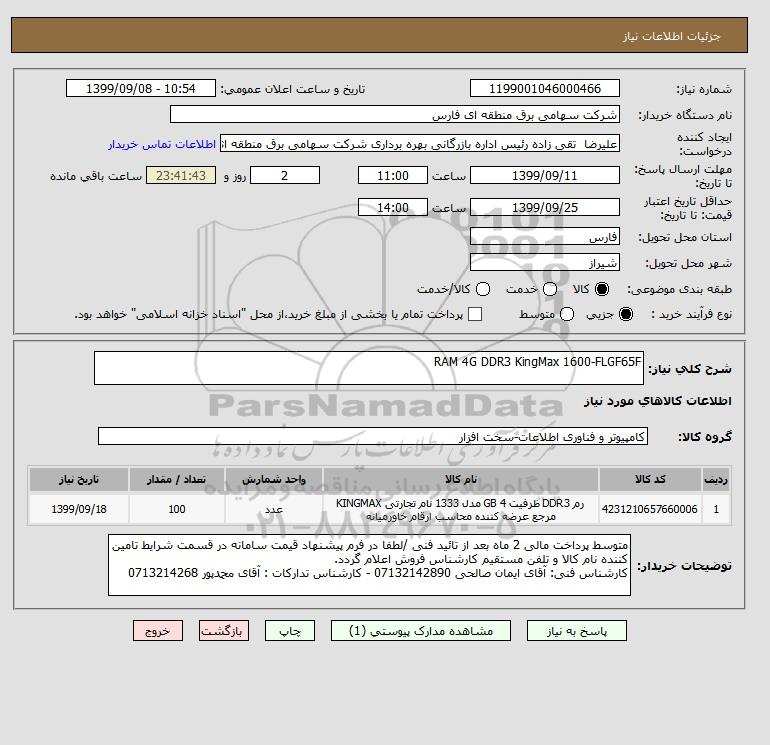Click the نام دستگاه خریدار label

[685, 115]
